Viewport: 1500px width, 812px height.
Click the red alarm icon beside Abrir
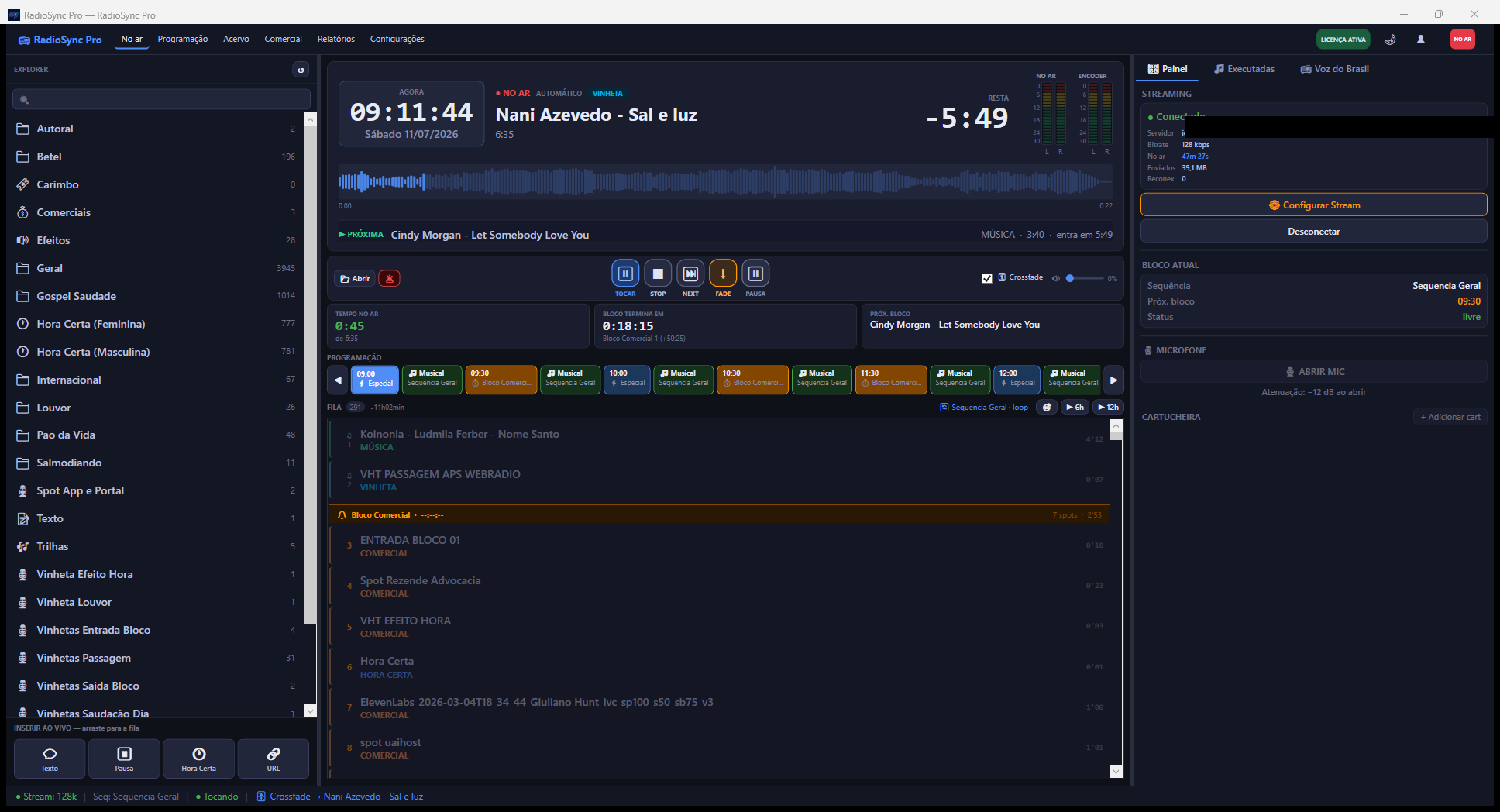pos(389,278)
